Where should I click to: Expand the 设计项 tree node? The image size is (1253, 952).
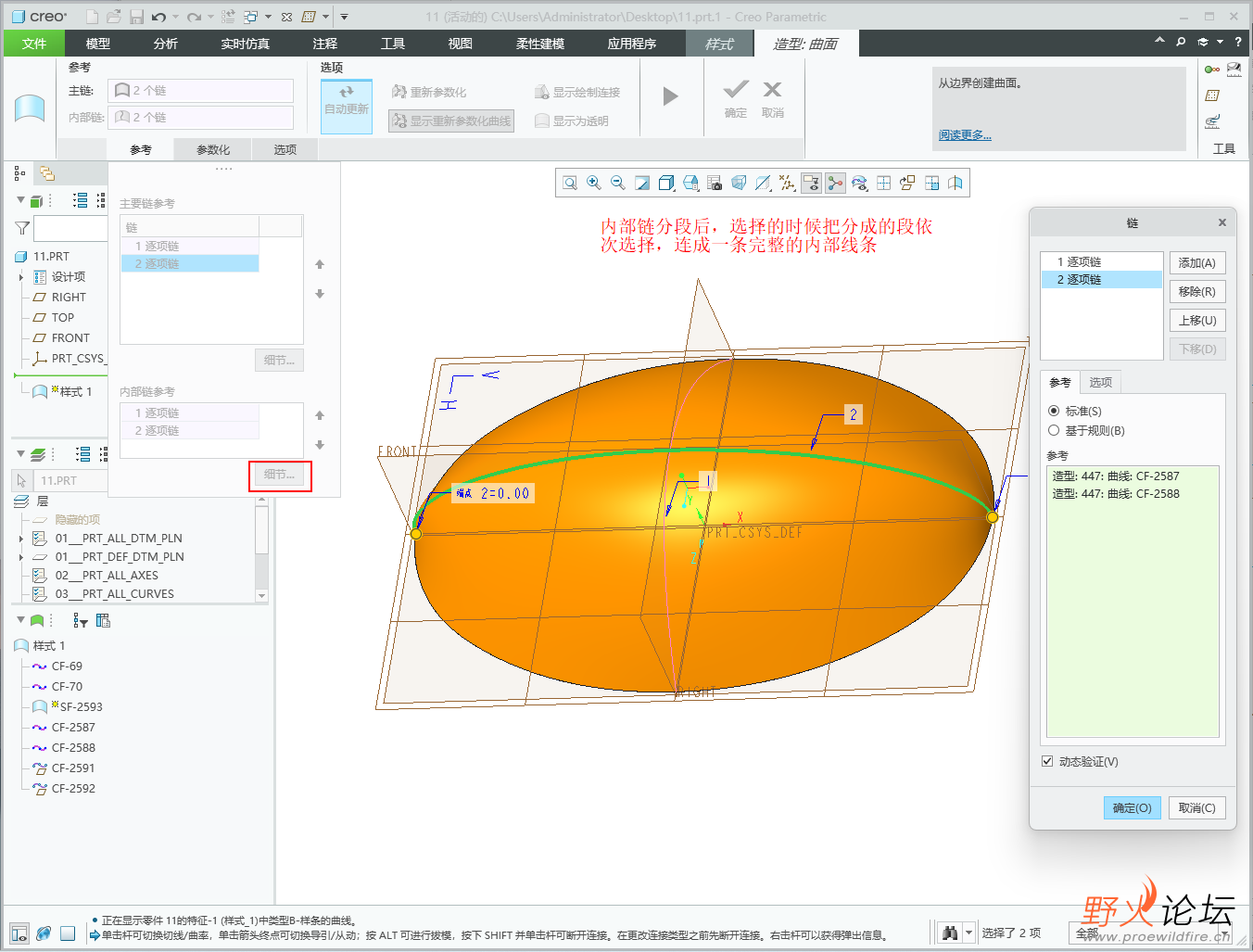(x=21, y=277)
